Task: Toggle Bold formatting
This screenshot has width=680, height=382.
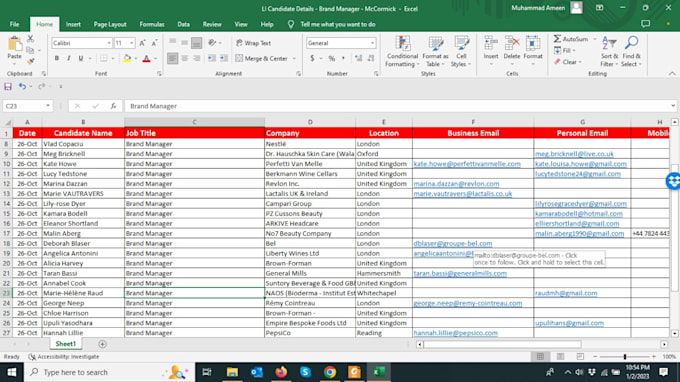Action: (x=57, y=59)
